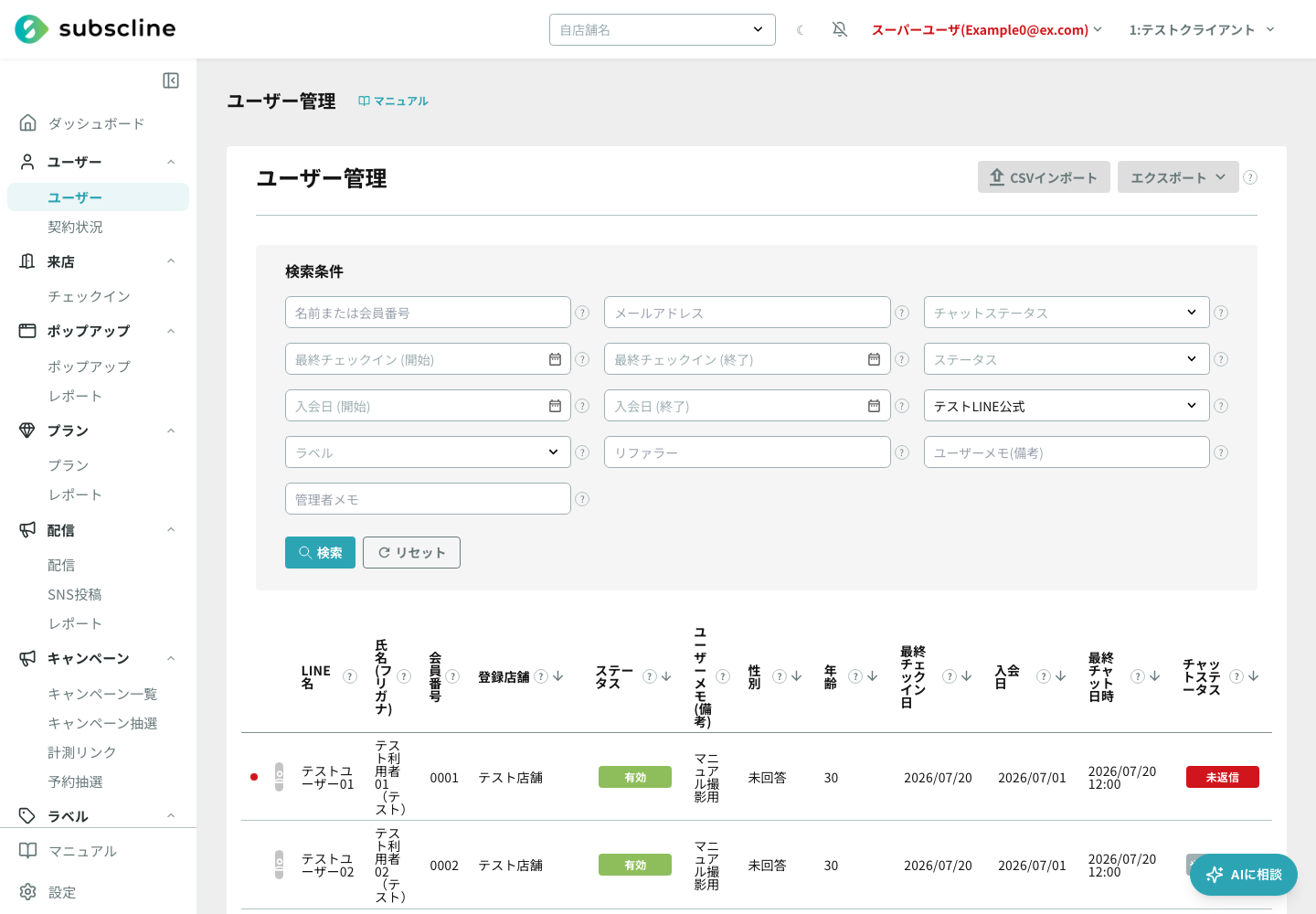Open the subscline logo home link
1316x914 pixels.
pyautogui.click(x=95, y=29)
